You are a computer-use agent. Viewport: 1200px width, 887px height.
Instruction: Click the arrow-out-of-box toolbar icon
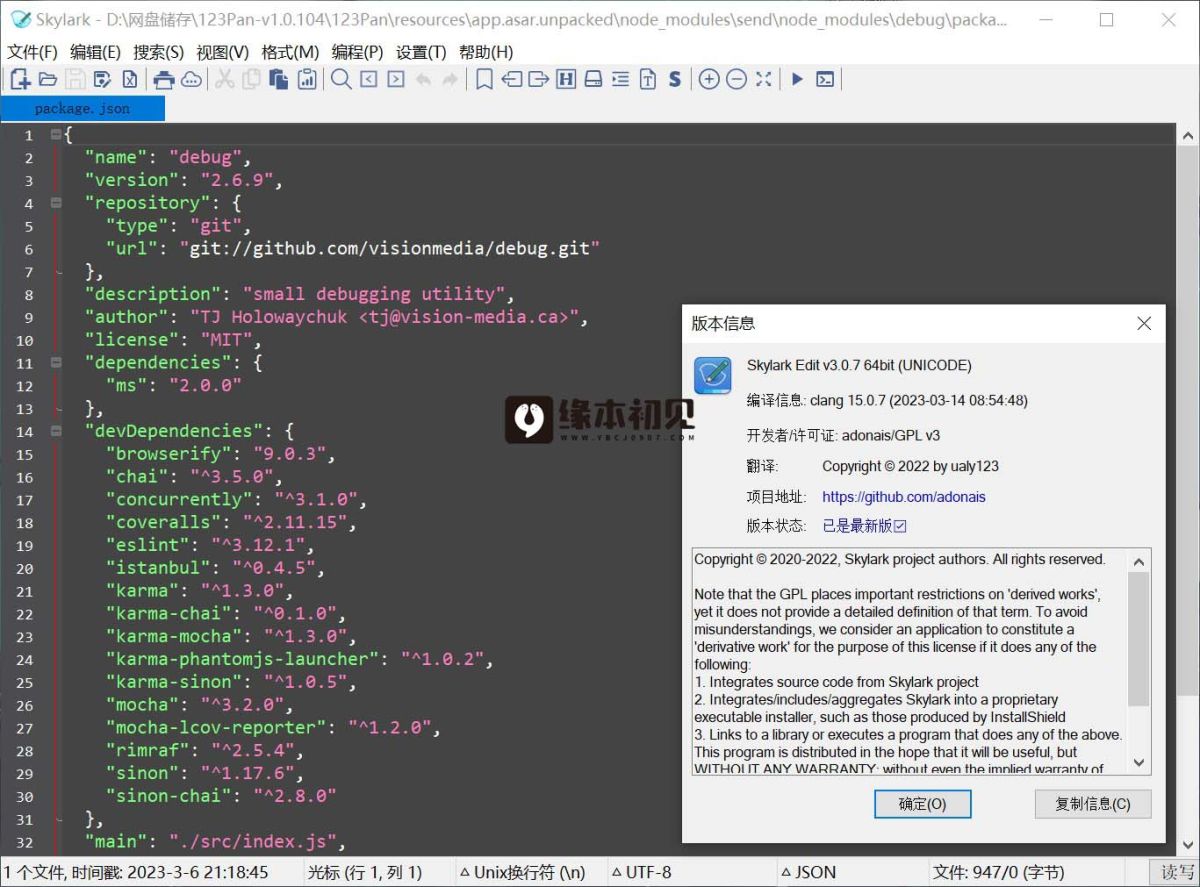(539, 80)
